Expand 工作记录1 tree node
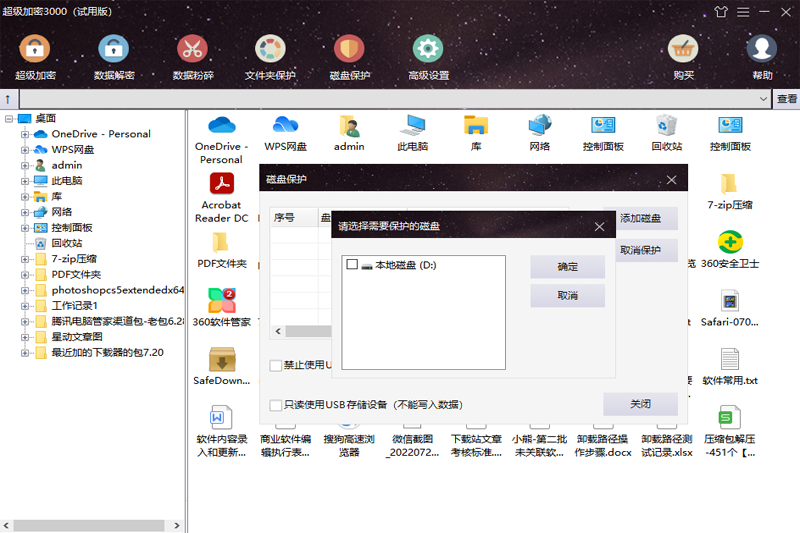This screenshot has height=533, width=800. [24, 306]
